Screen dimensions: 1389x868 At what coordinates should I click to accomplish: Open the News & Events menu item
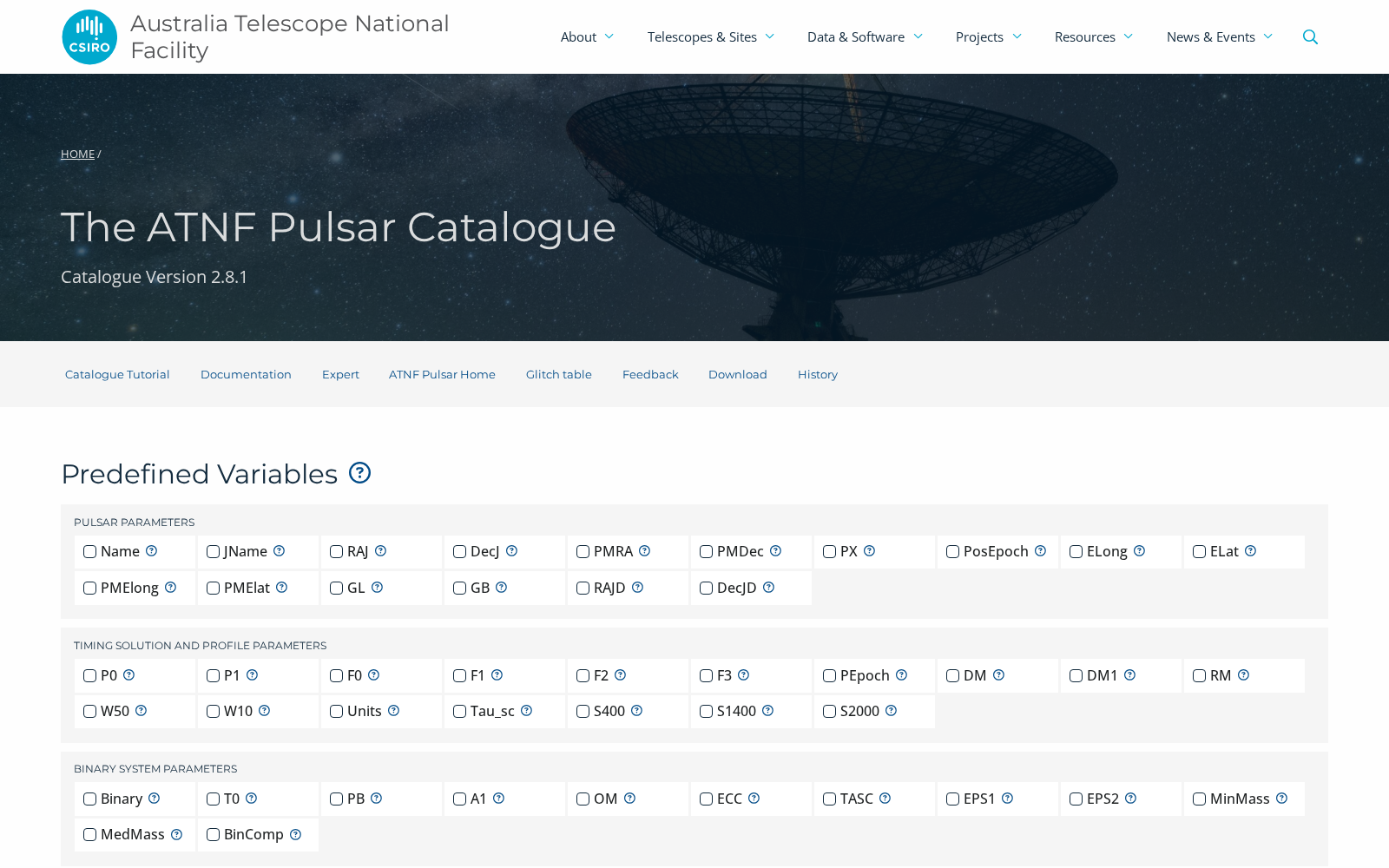tap(1211, 36)
